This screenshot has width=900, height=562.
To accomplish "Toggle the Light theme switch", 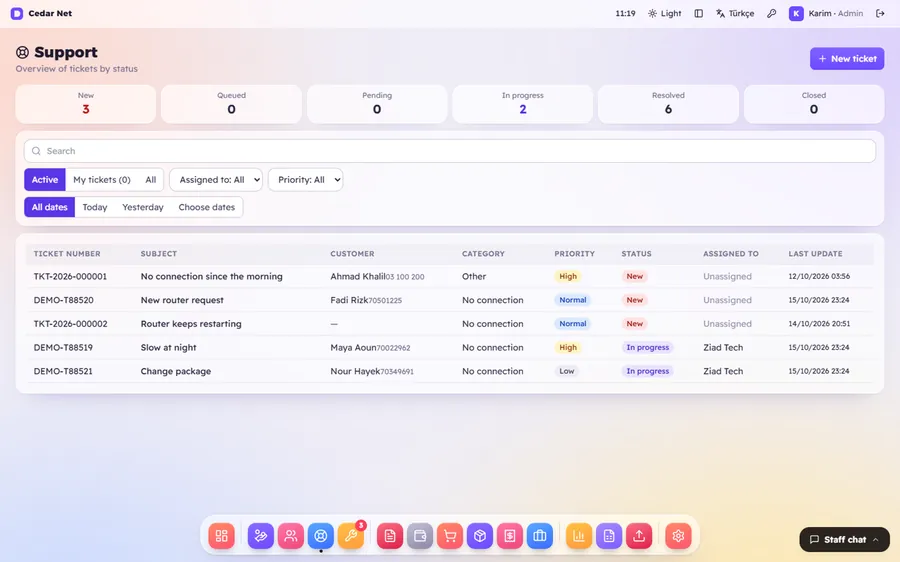I will click(x=665, y=13).
